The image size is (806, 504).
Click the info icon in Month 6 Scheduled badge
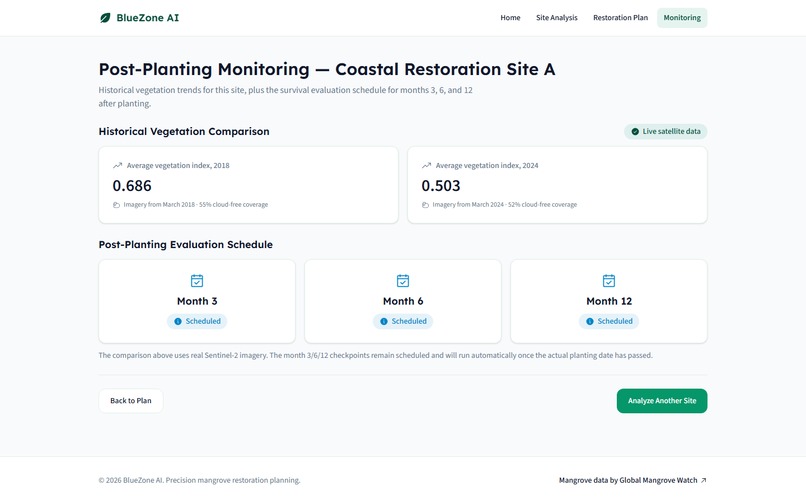(384, 321)
